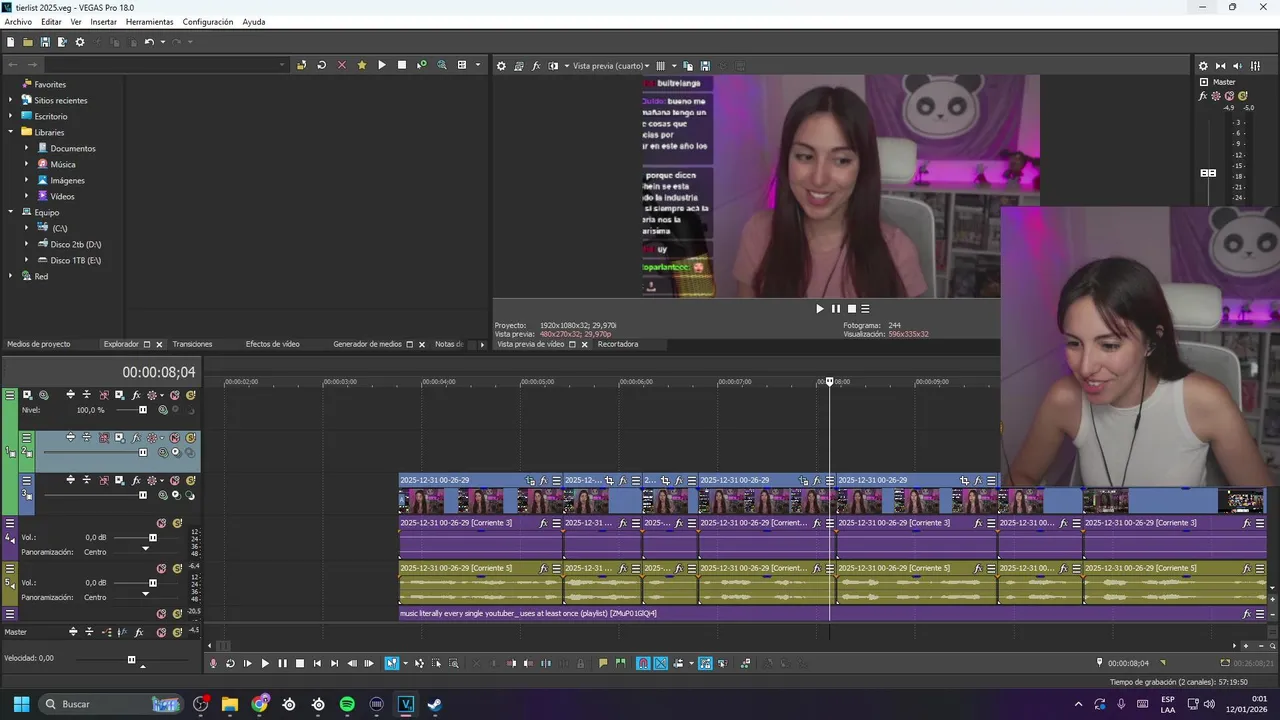Open video preview properties gear
Screen dimensions: 1280x720
[501, 66]
